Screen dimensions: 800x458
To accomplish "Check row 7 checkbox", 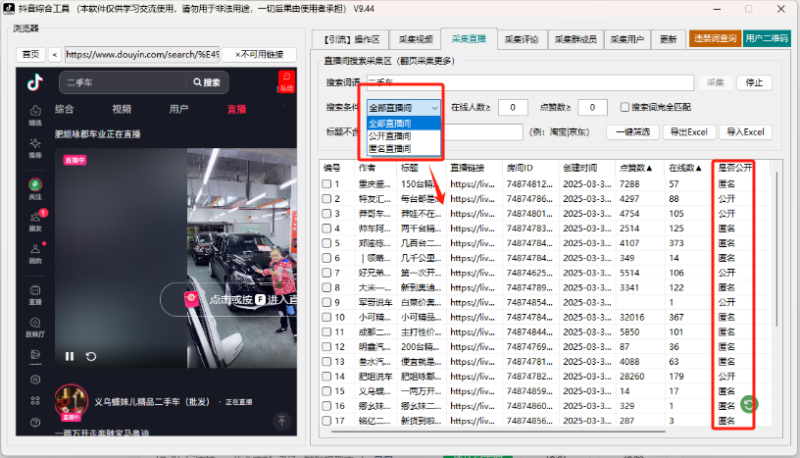I will 327,272.
